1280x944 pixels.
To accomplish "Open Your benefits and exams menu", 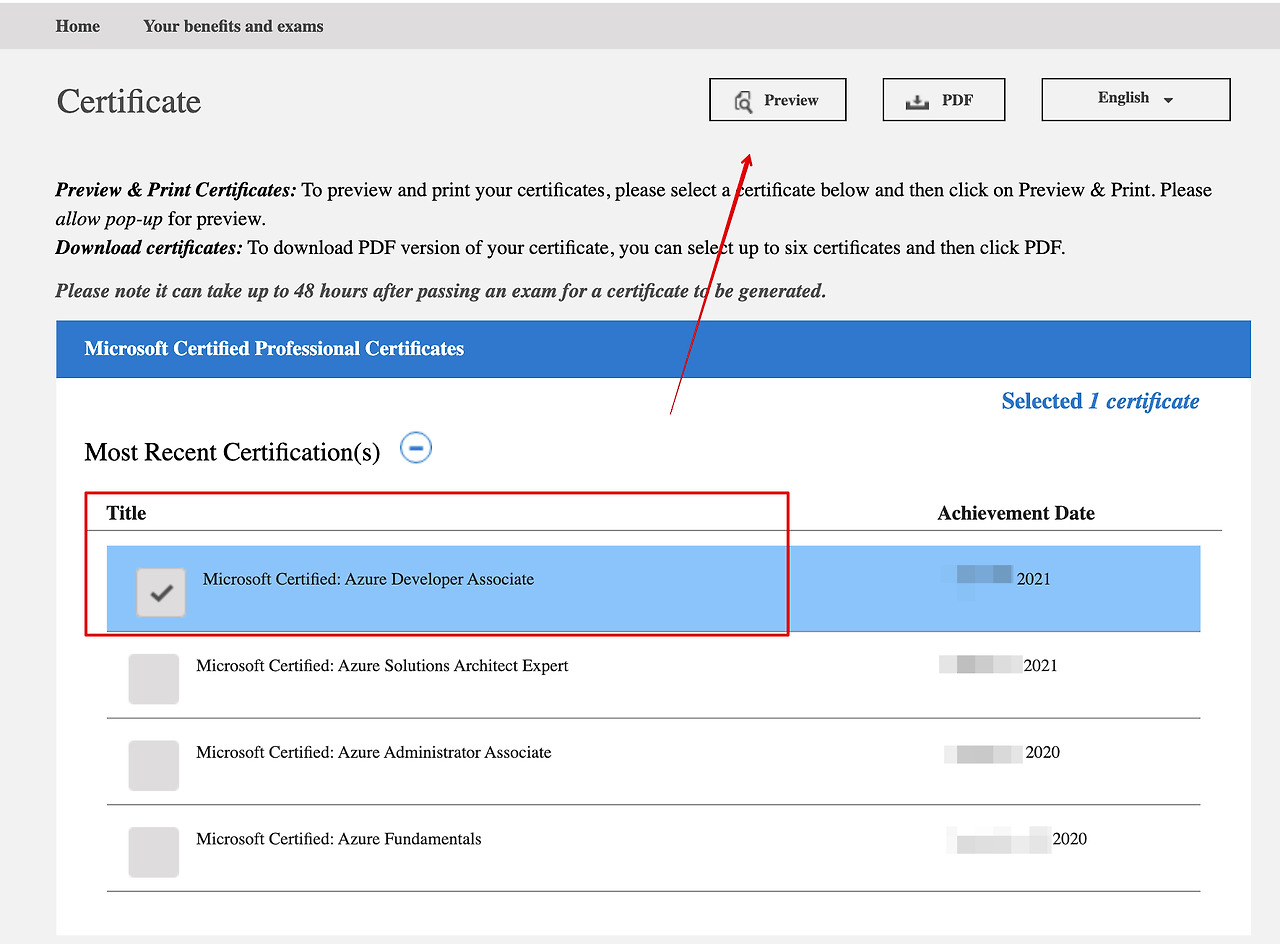I will tap(233, 26).
